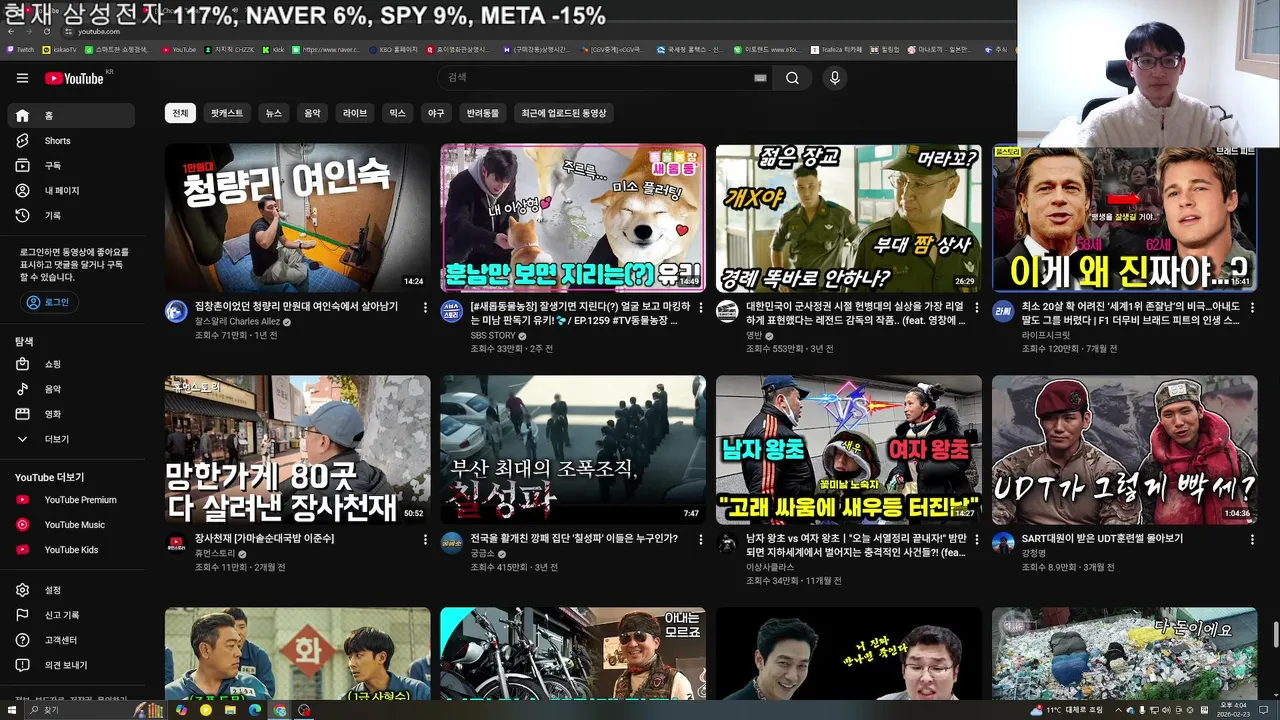Click the magnifier search button
This screenshot has width=1280, height=720.
pyautogui.click(x=792, y=78)
